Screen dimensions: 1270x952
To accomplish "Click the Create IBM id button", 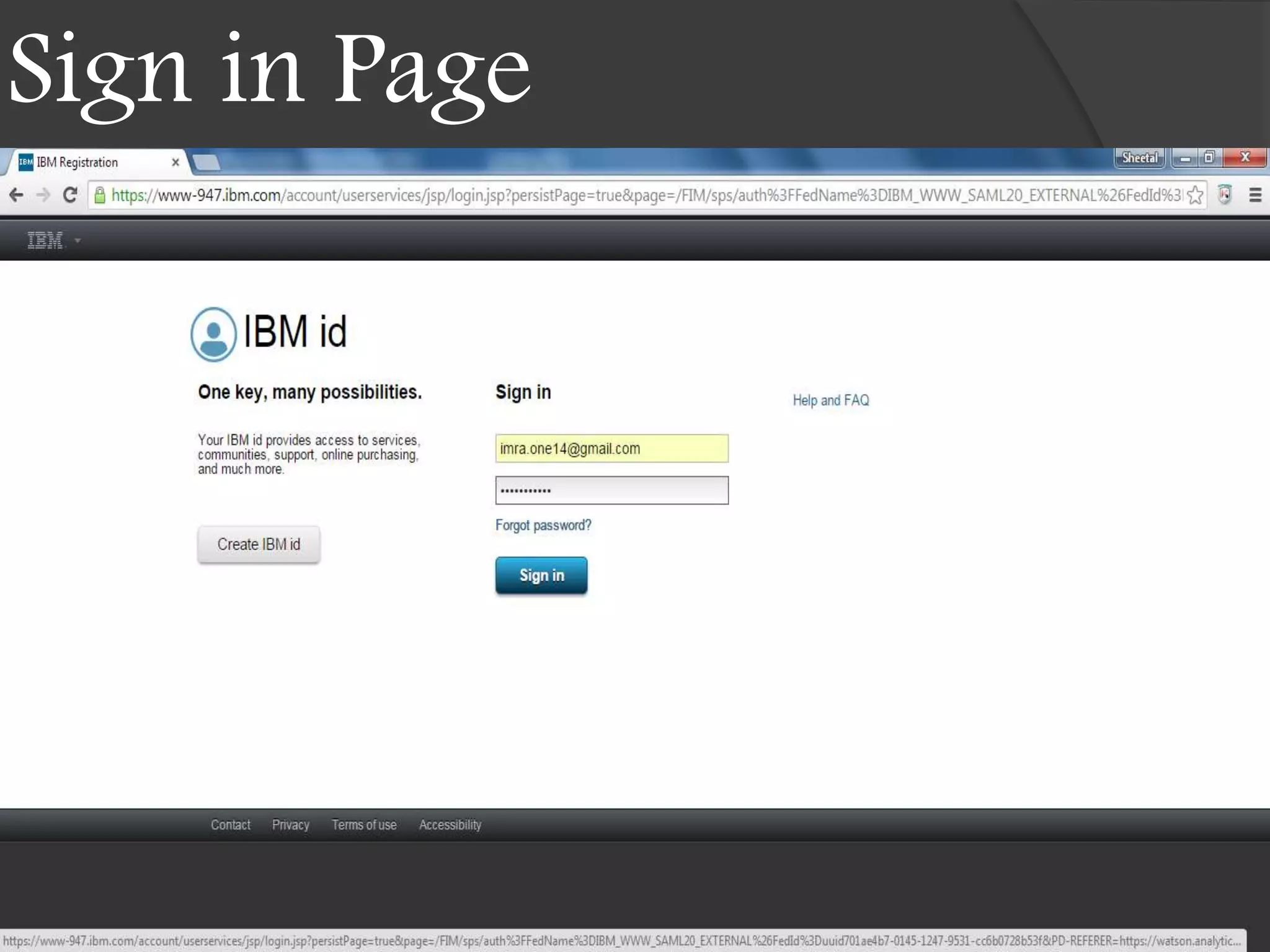I will point(259,544).
